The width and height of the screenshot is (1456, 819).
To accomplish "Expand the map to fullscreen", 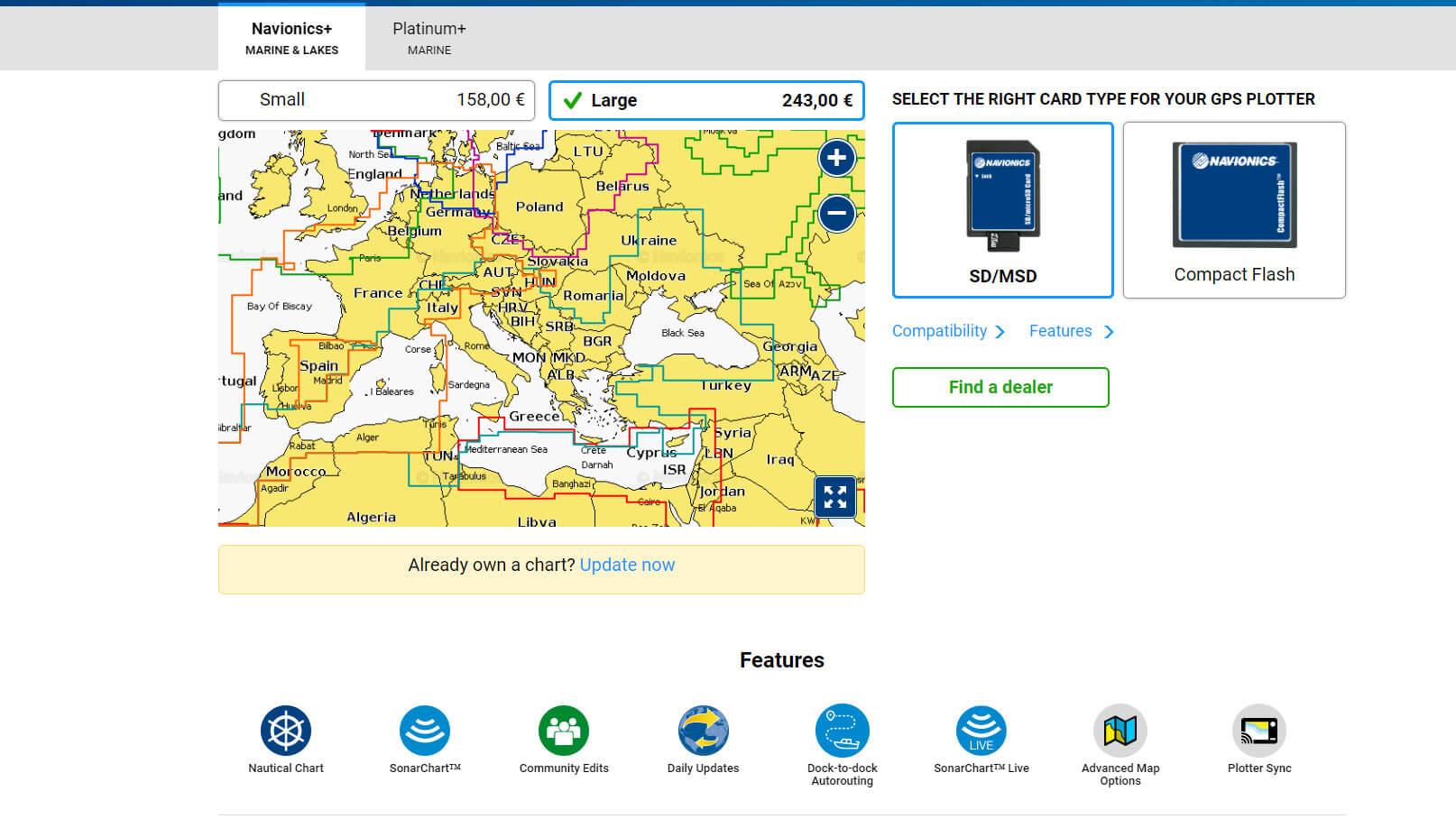I will [834, 496].
